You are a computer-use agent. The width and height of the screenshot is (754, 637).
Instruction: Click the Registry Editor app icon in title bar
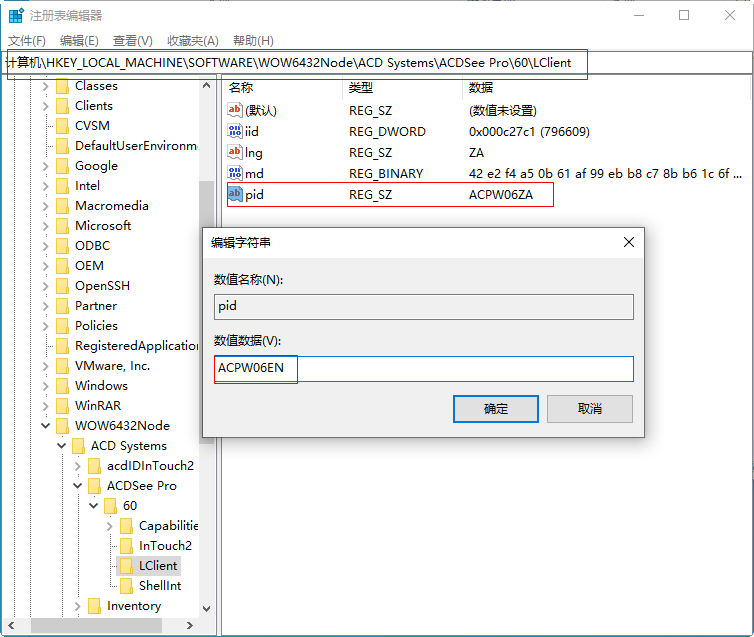click(16, 15)
